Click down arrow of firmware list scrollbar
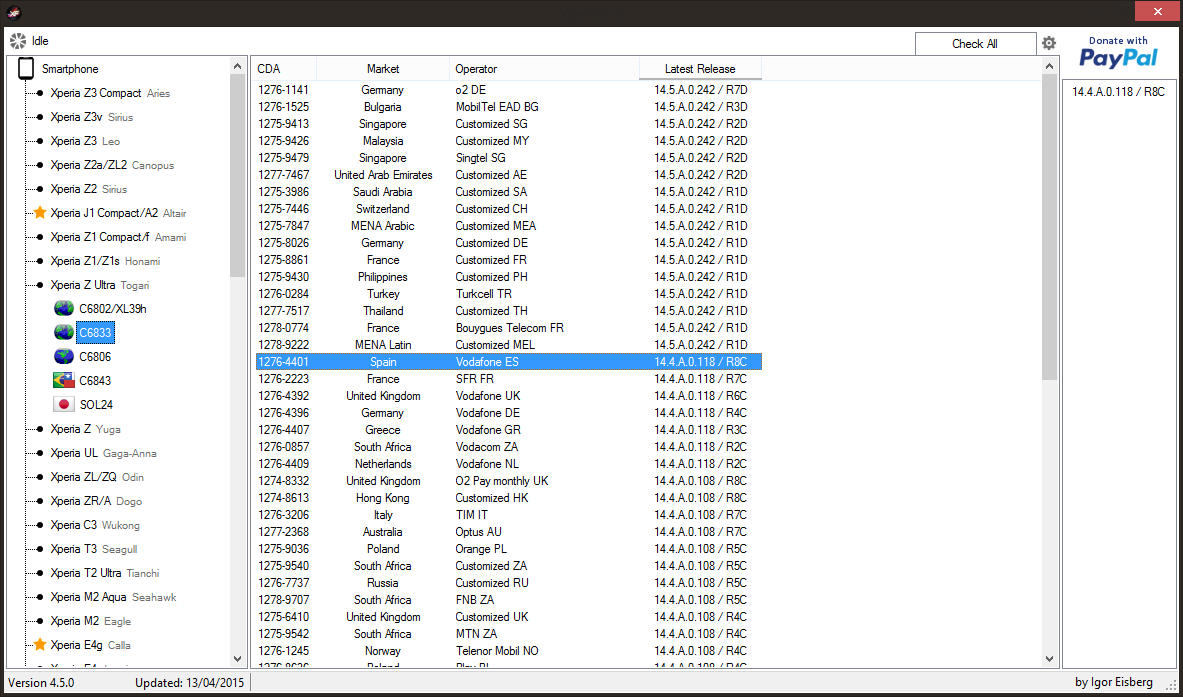Screen dimensions: 1183x697 click(x=1049, y=659)
